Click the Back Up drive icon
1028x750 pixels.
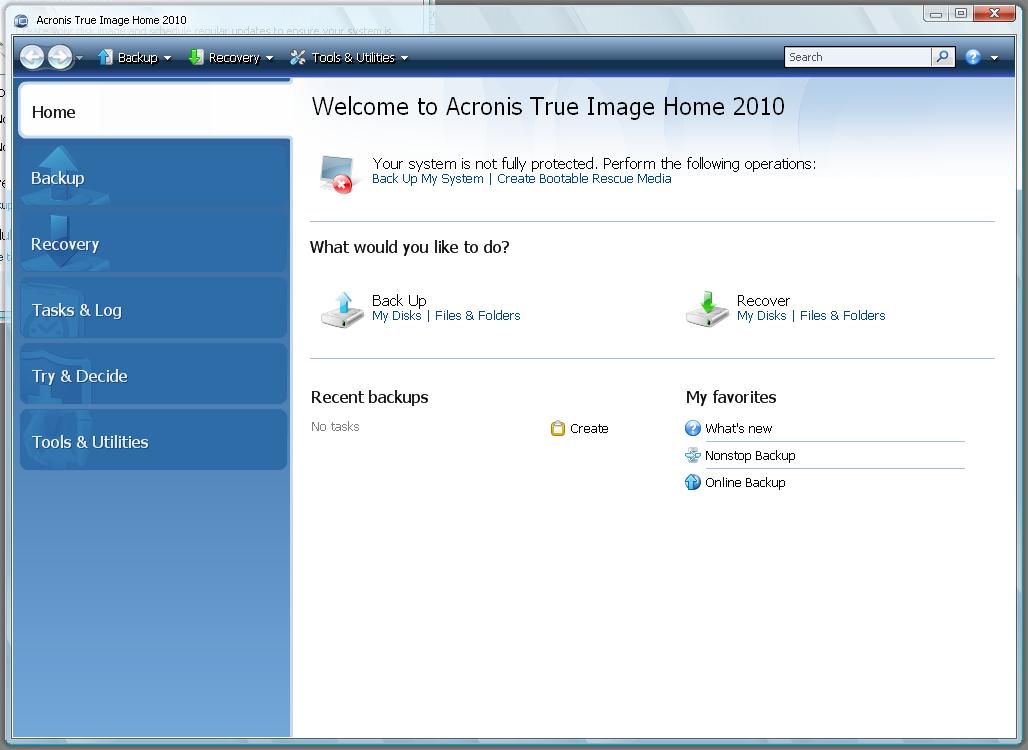342,309
